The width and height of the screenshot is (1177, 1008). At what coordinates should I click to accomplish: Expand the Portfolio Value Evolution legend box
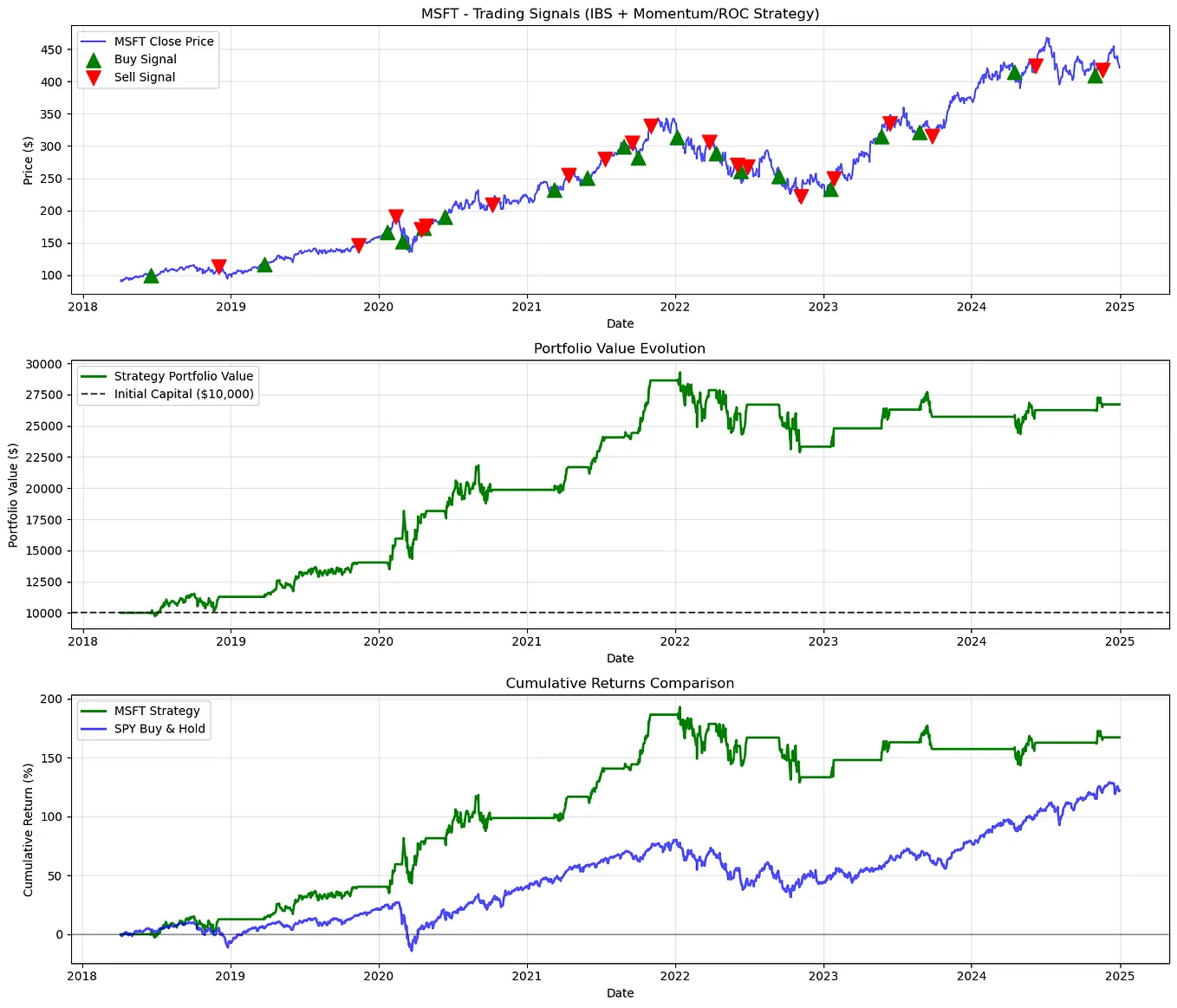click(x=168, y=385)
